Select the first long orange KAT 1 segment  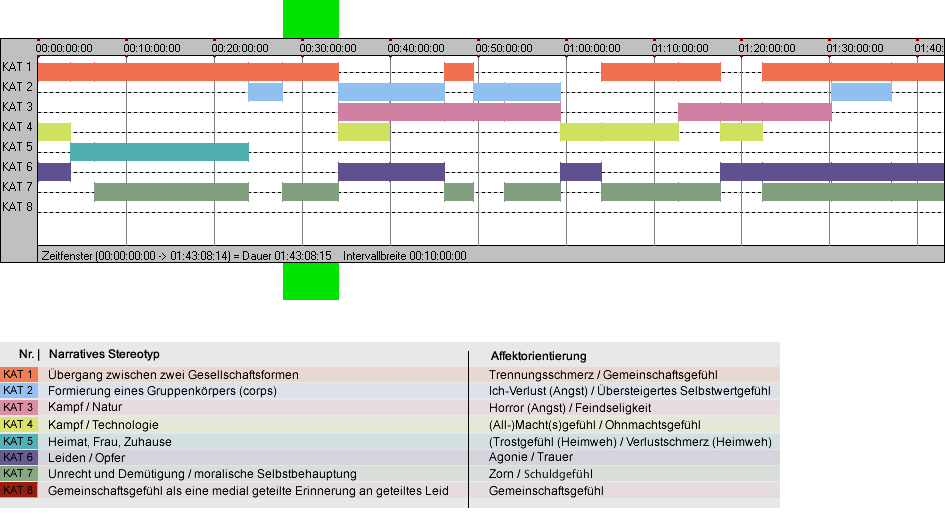pos(188,72)
